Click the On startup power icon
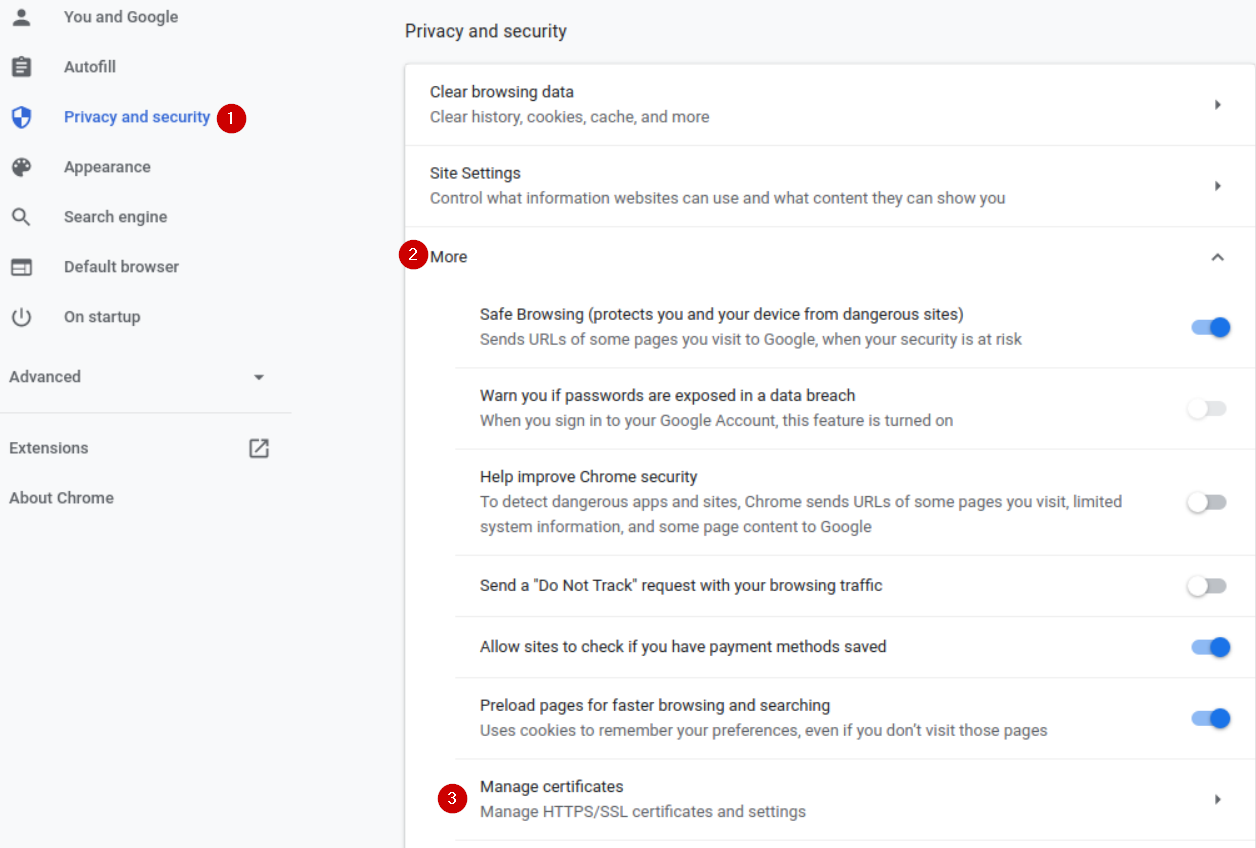This screenshot has height=848, width=1256. [x=21, y=317]
